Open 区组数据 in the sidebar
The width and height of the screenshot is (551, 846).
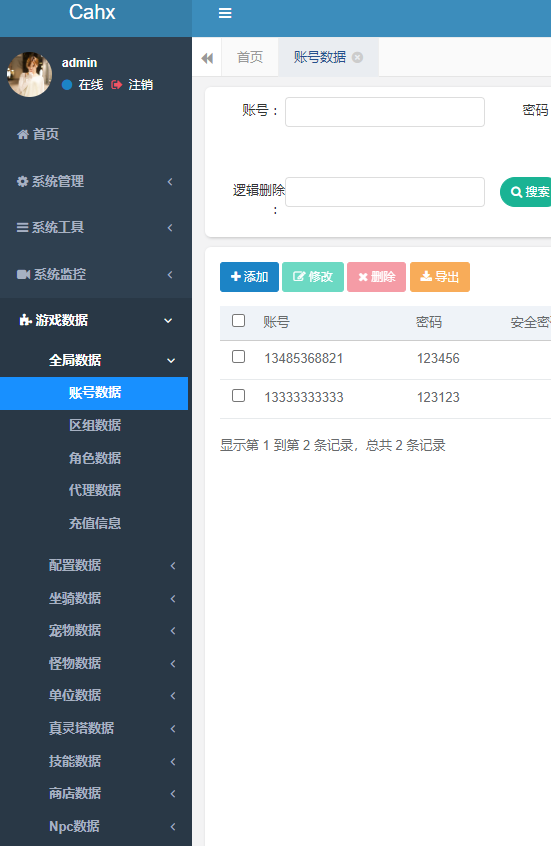tap(94, 425)
